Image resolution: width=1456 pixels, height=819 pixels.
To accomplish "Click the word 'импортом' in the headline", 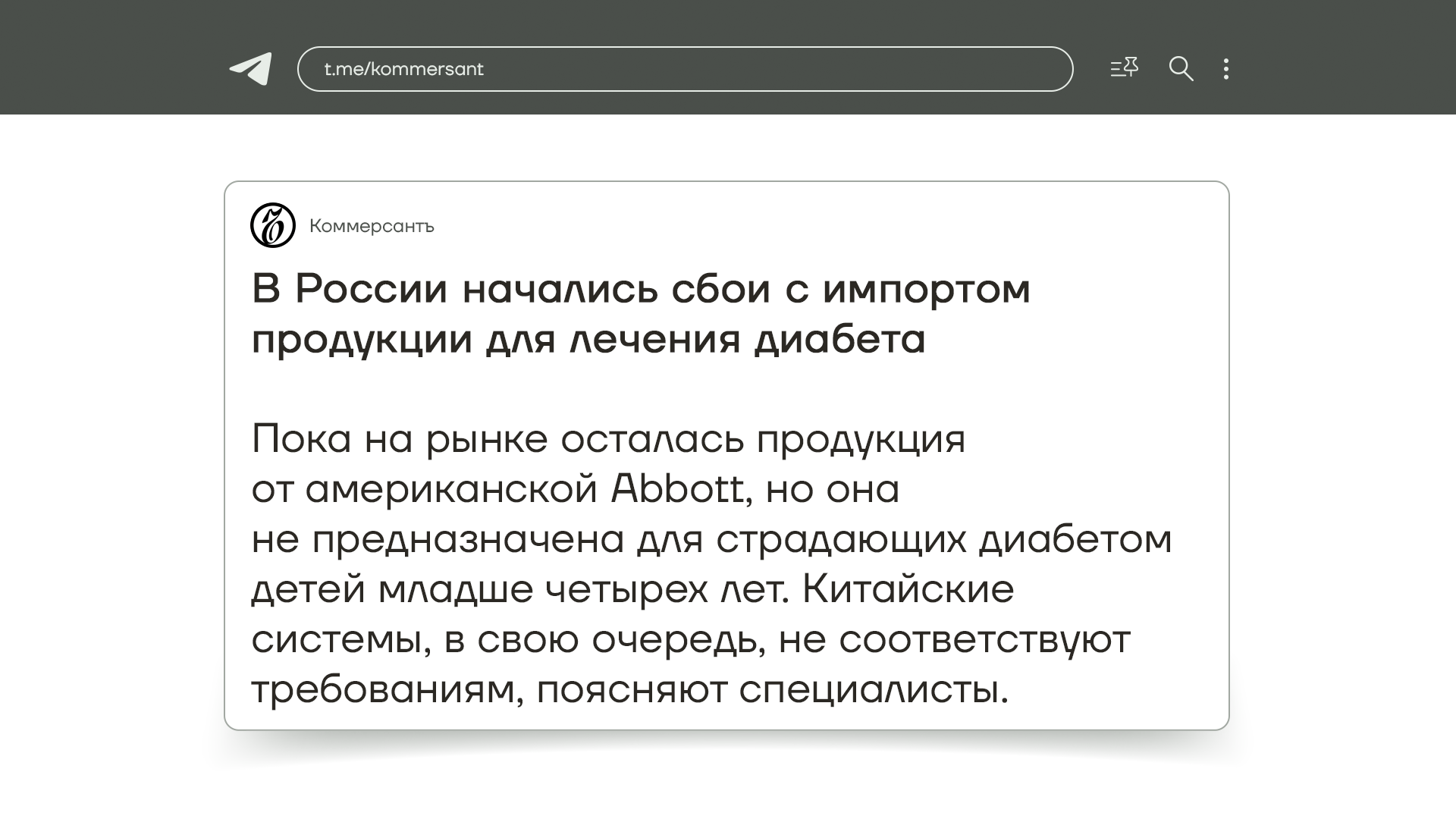I will point(926,289).
